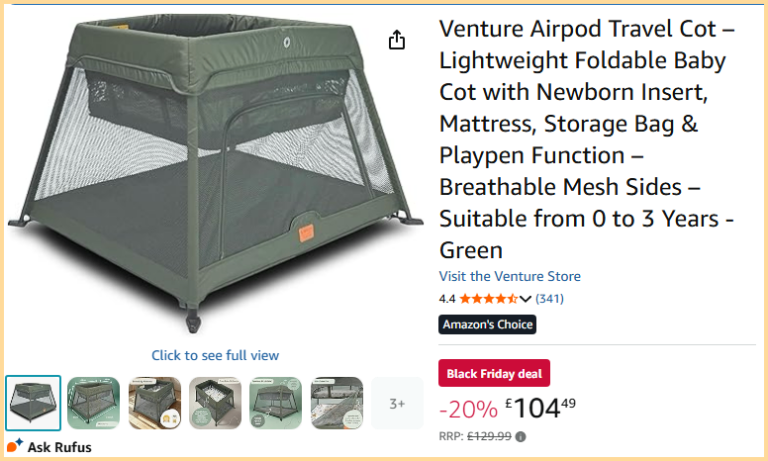Click the £104.49 price text
The height and width of the screenshot is (461, 768).
click(x=540, y=408)
